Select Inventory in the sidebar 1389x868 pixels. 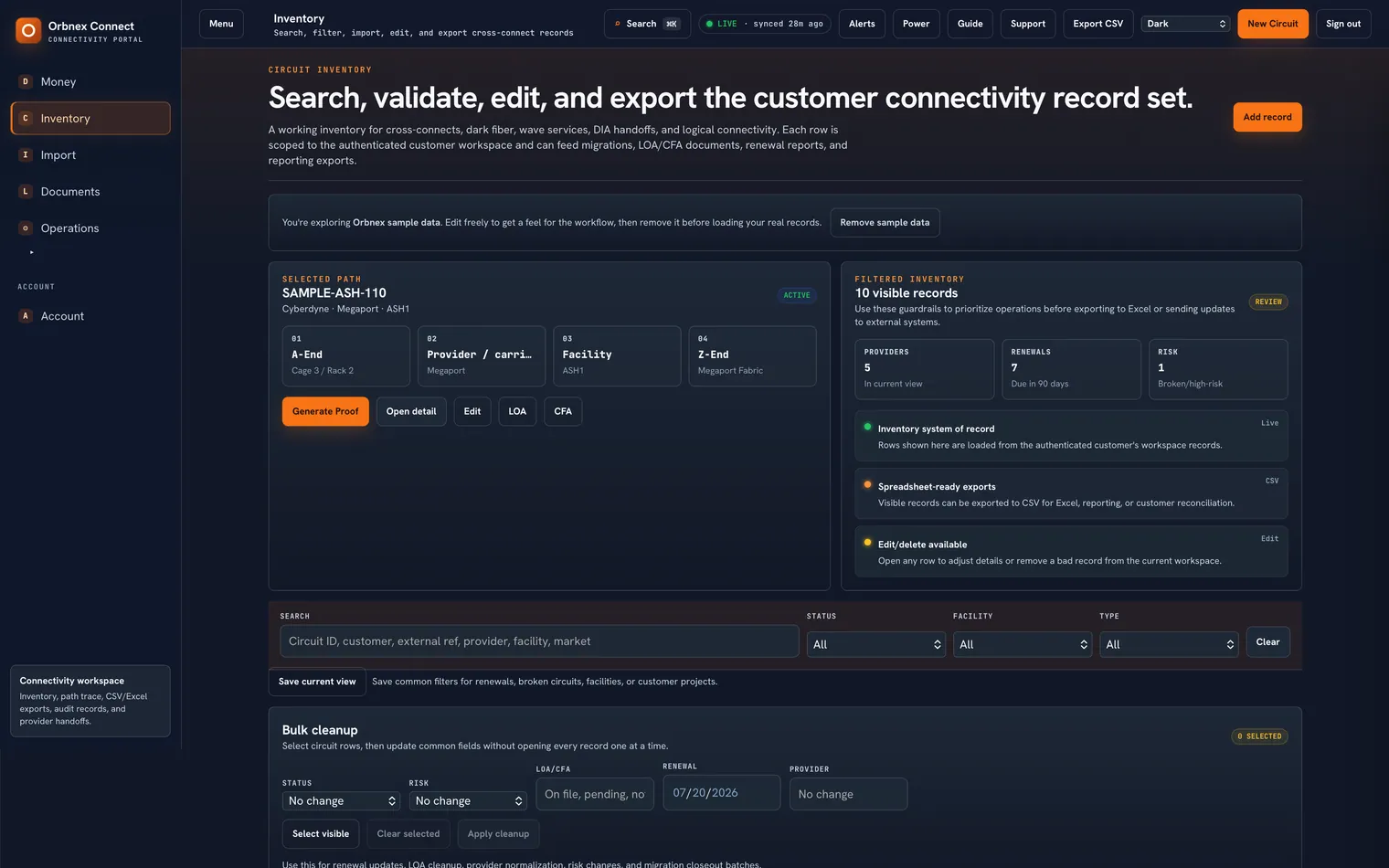90,118
